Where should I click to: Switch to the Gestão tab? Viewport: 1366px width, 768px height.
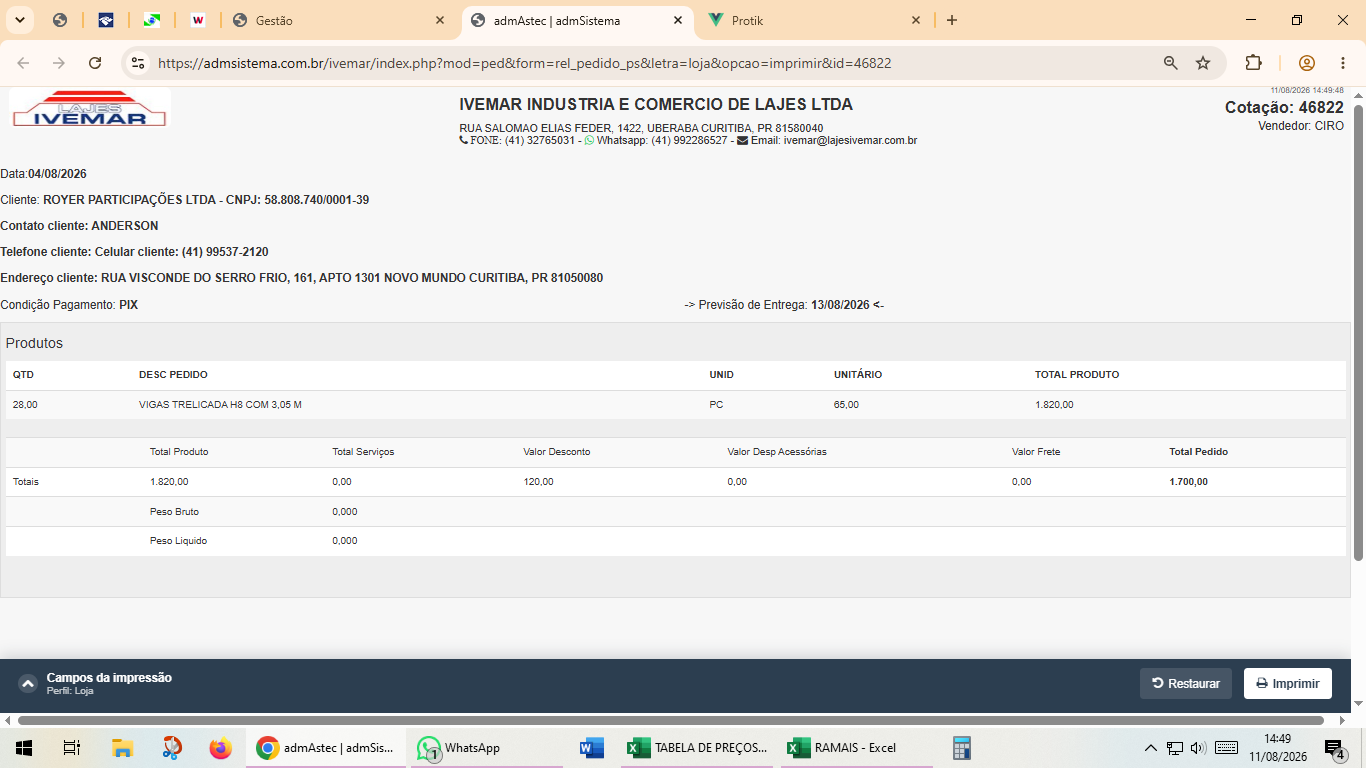pyautogui.click(x=340, y=20)
